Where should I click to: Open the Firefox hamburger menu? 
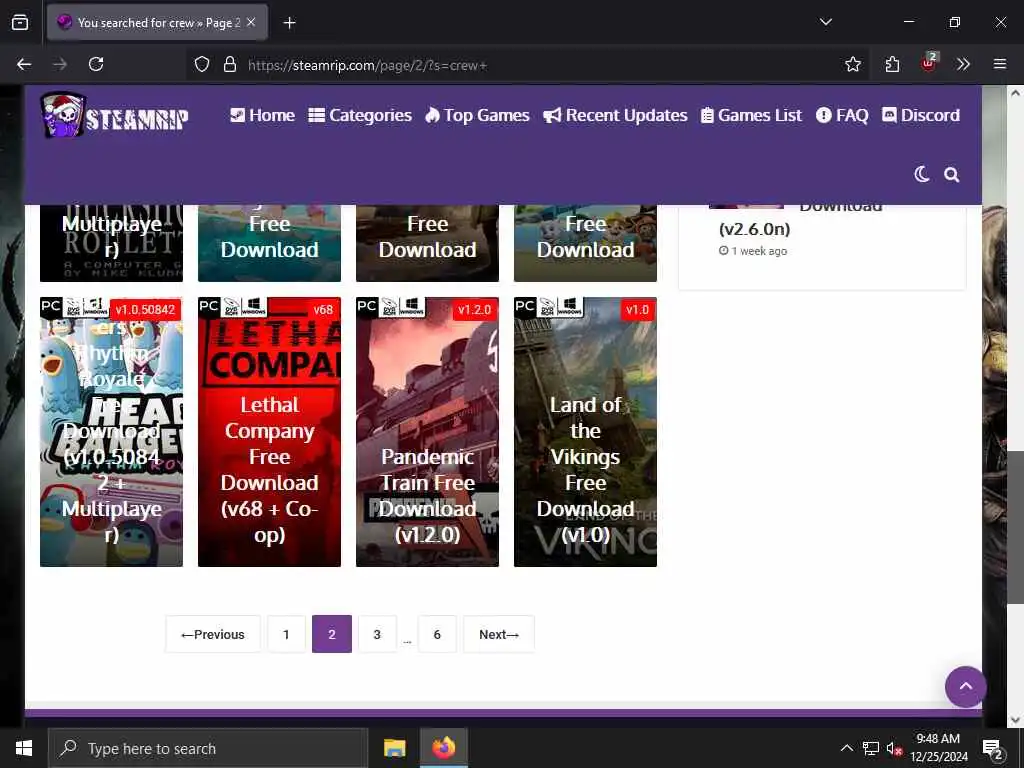point(1000,64)
